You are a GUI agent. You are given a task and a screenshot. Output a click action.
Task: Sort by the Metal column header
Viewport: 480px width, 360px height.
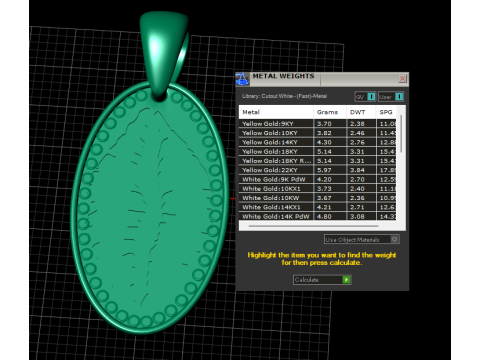[x=276, y=112]
